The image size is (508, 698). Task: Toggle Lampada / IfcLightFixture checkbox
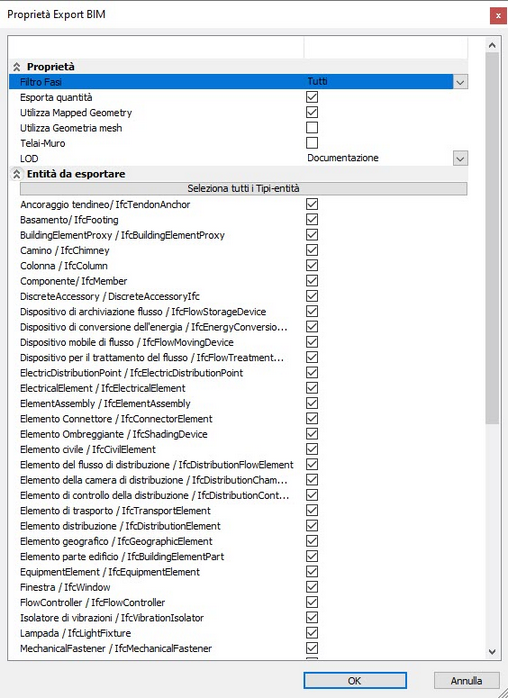pyautogui.click(x=312, y=633)
